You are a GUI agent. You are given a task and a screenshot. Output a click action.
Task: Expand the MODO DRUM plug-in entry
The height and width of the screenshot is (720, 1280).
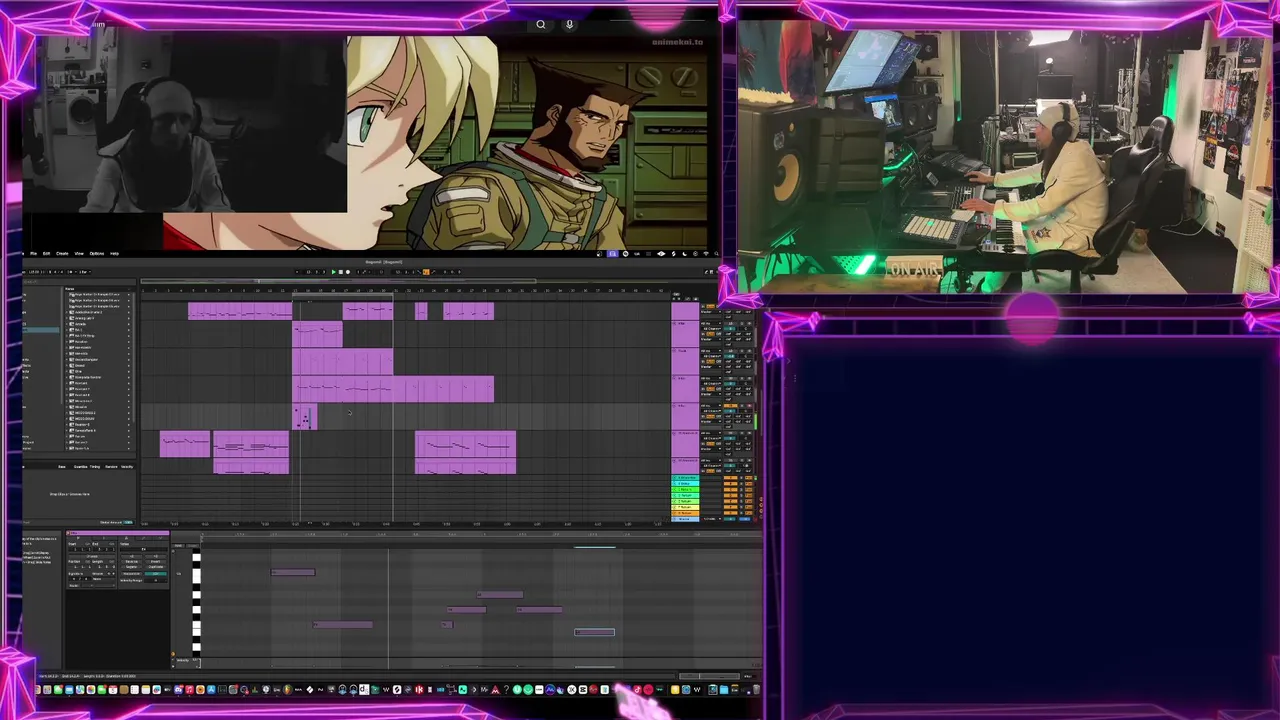pos(67,419)
